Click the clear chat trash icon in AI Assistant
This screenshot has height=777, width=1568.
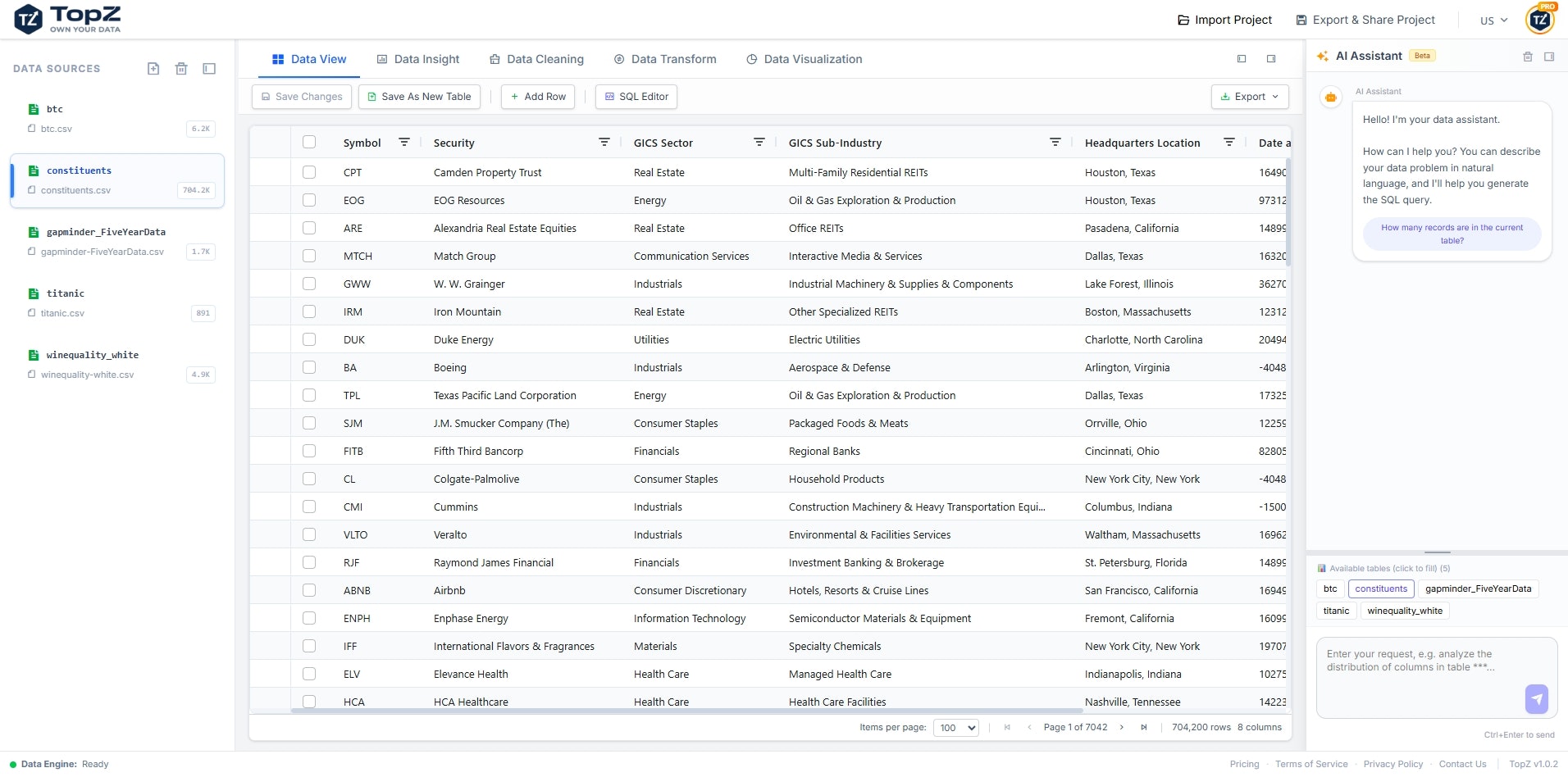coord(1527,57)
